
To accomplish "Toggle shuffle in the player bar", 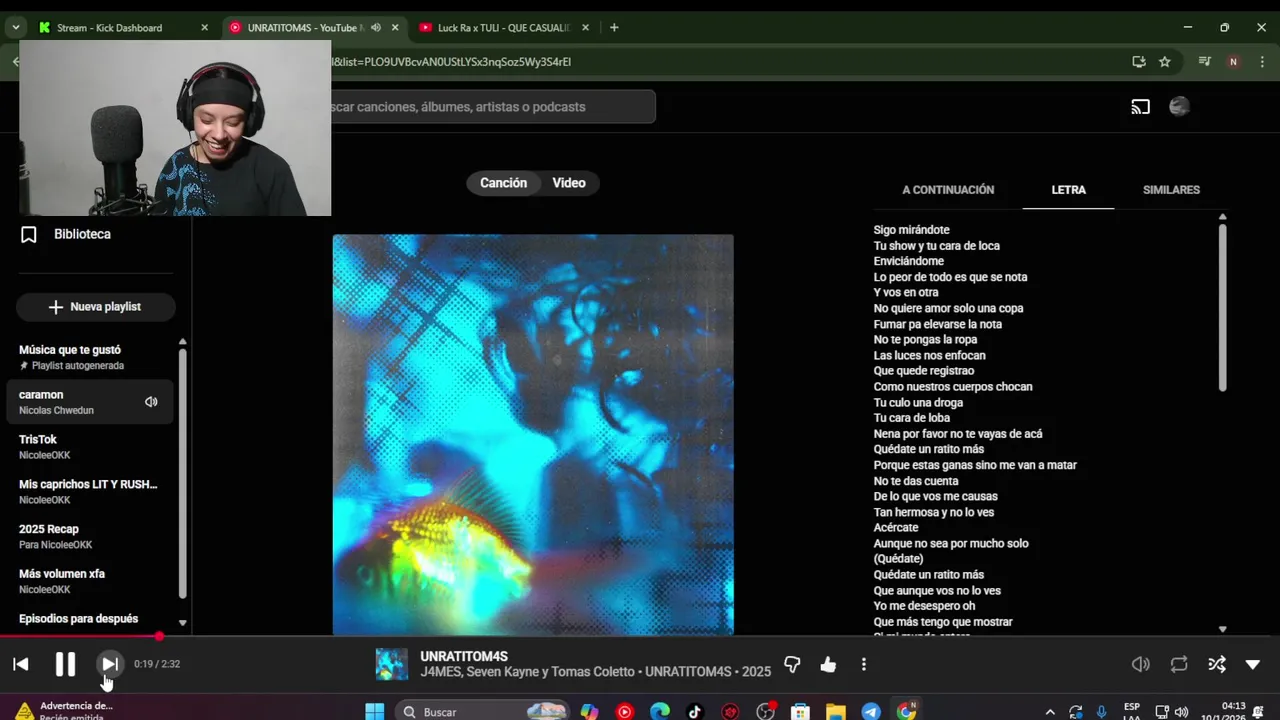I will pos(1217,664).
